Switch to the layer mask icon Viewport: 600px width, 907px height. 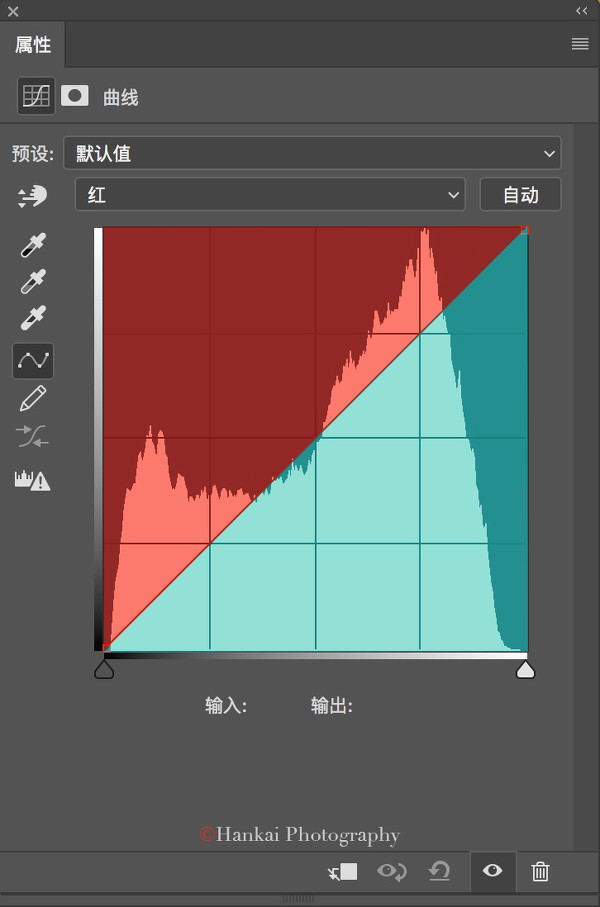pyautogui.click(x=75, y=95)
